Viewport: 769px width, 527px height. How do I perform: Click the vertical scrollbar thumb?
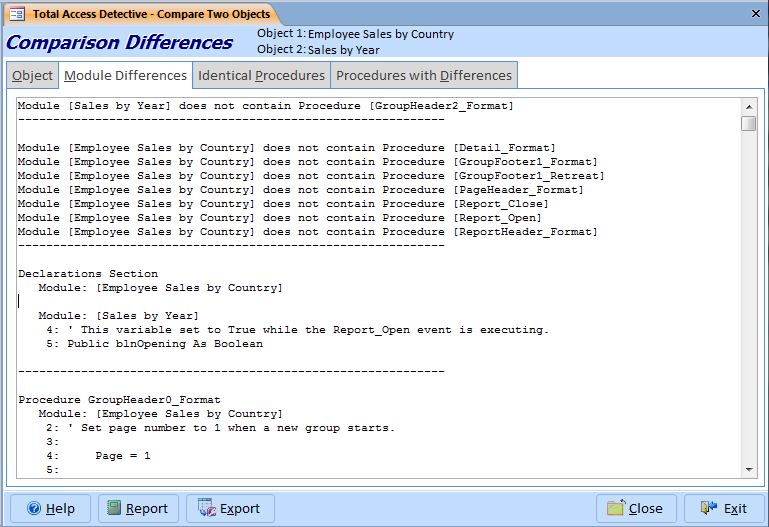[x=749, y=123]
